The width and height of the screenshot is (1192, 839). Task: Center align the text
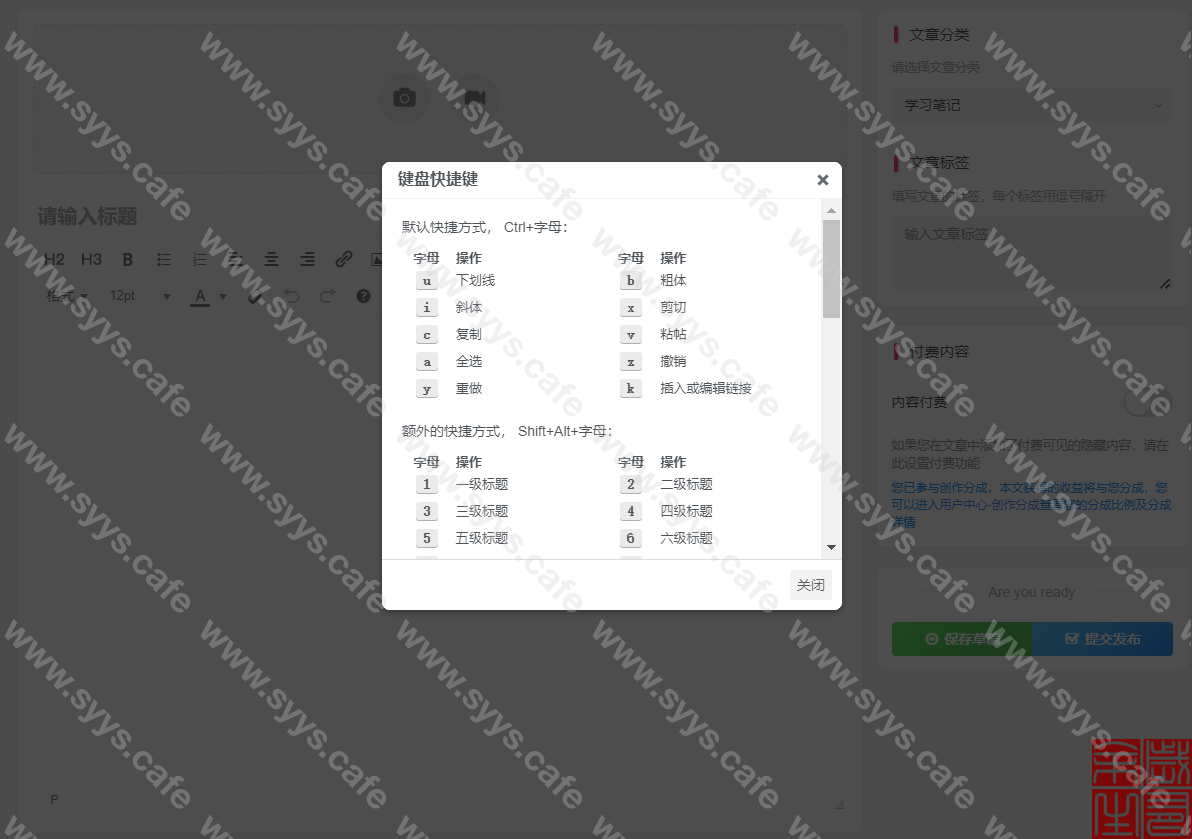271,259
